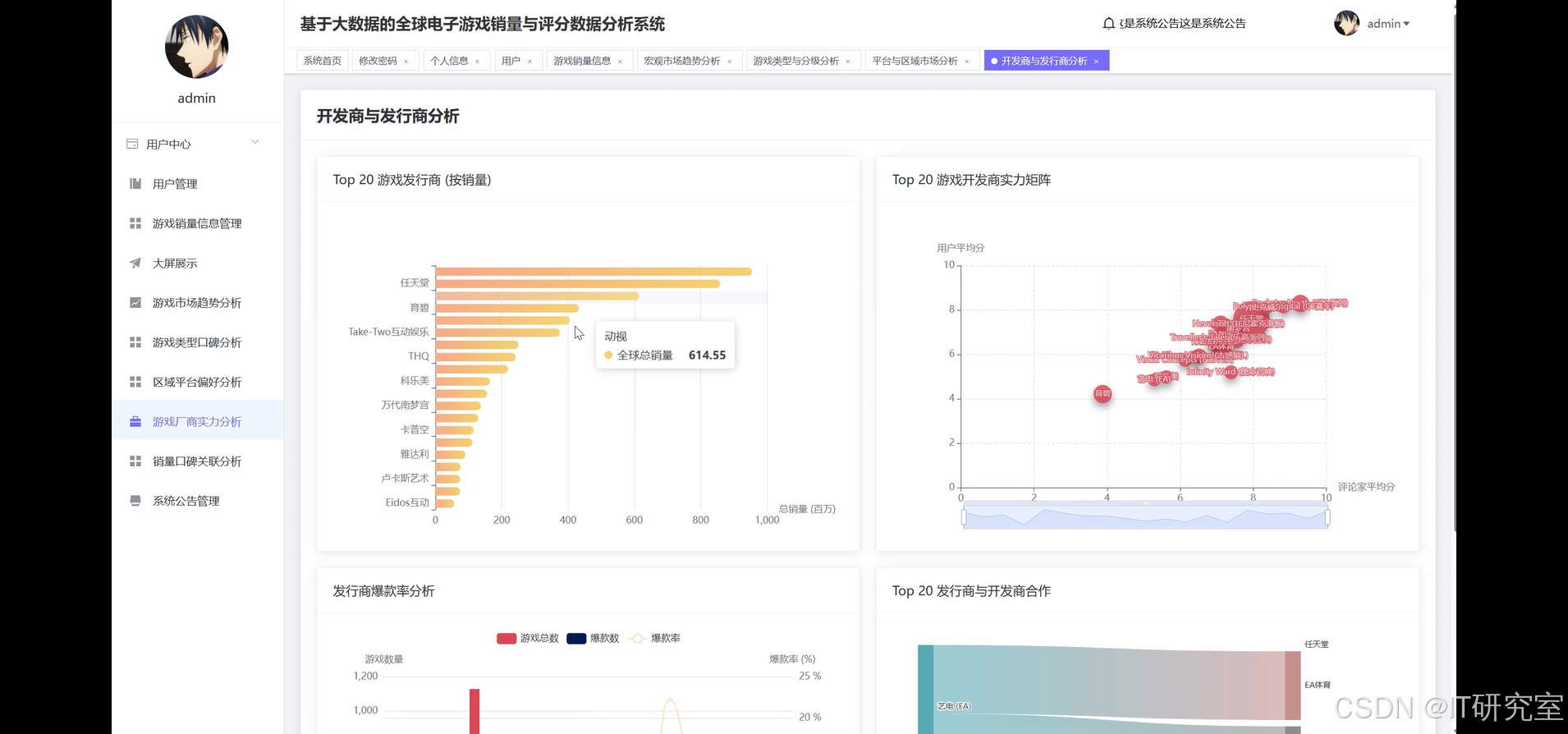The height and width of the screenshot is (734, 1568).
Task: Click the Top 20 发行商与开发商合作 title
Action: coord(971,591)
